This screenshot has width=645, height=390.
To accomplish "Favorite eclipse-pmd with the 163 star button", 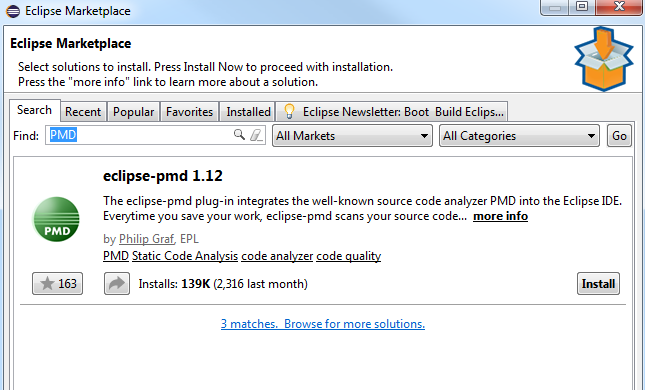I will click(x=58, y=283).
